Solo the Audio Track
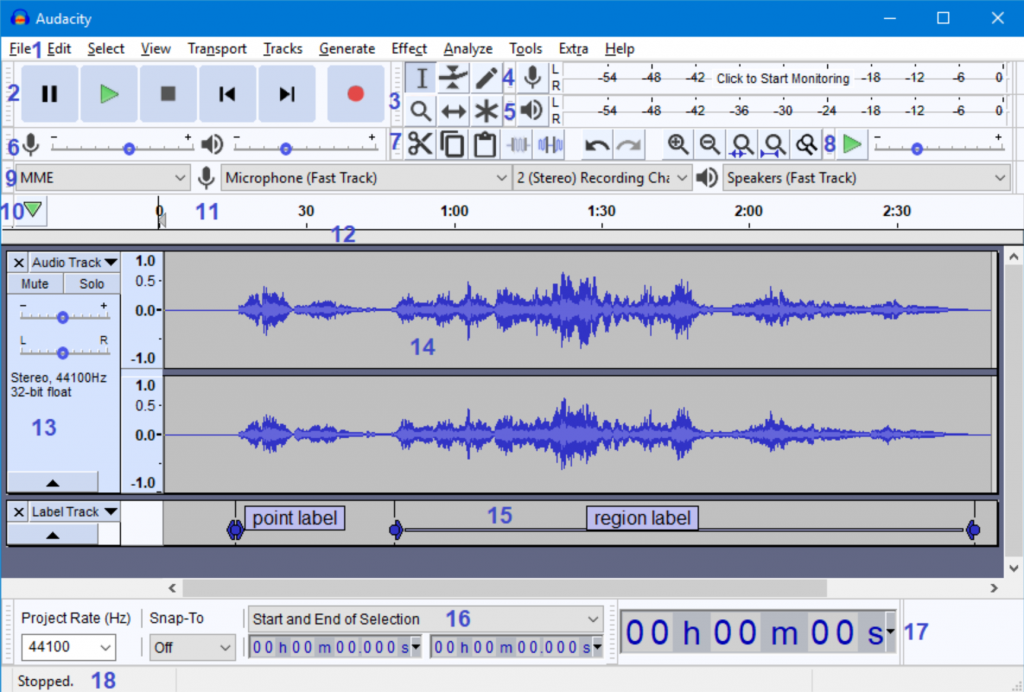 pos(92,284)
